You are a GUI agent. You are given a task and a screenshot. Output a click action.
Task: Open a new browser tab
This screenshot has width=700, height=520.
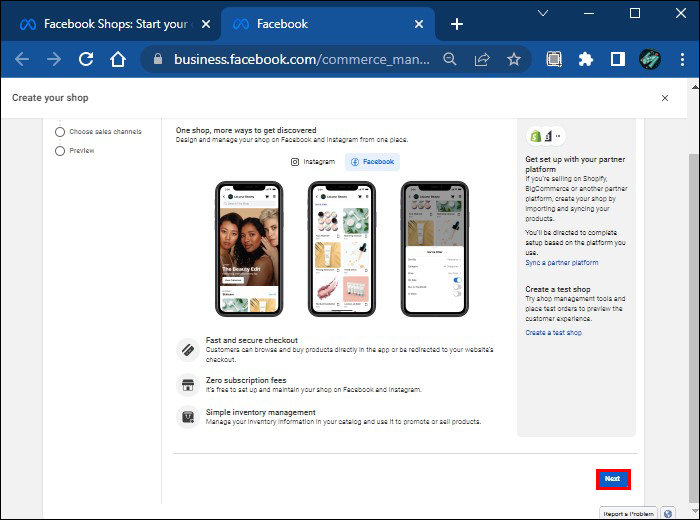[457, 24]
